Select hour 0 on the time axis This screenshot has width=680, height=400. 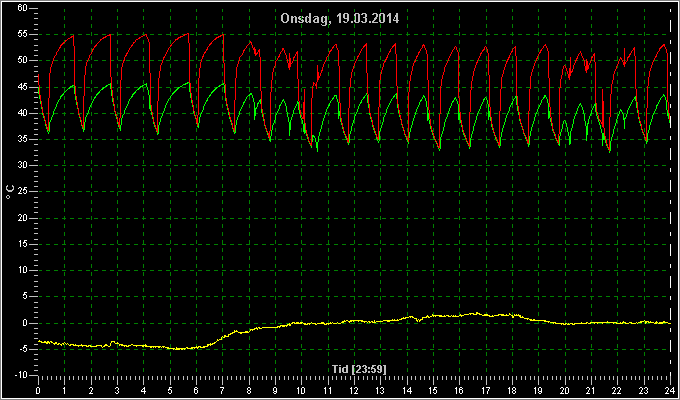(x=38, y=390)
